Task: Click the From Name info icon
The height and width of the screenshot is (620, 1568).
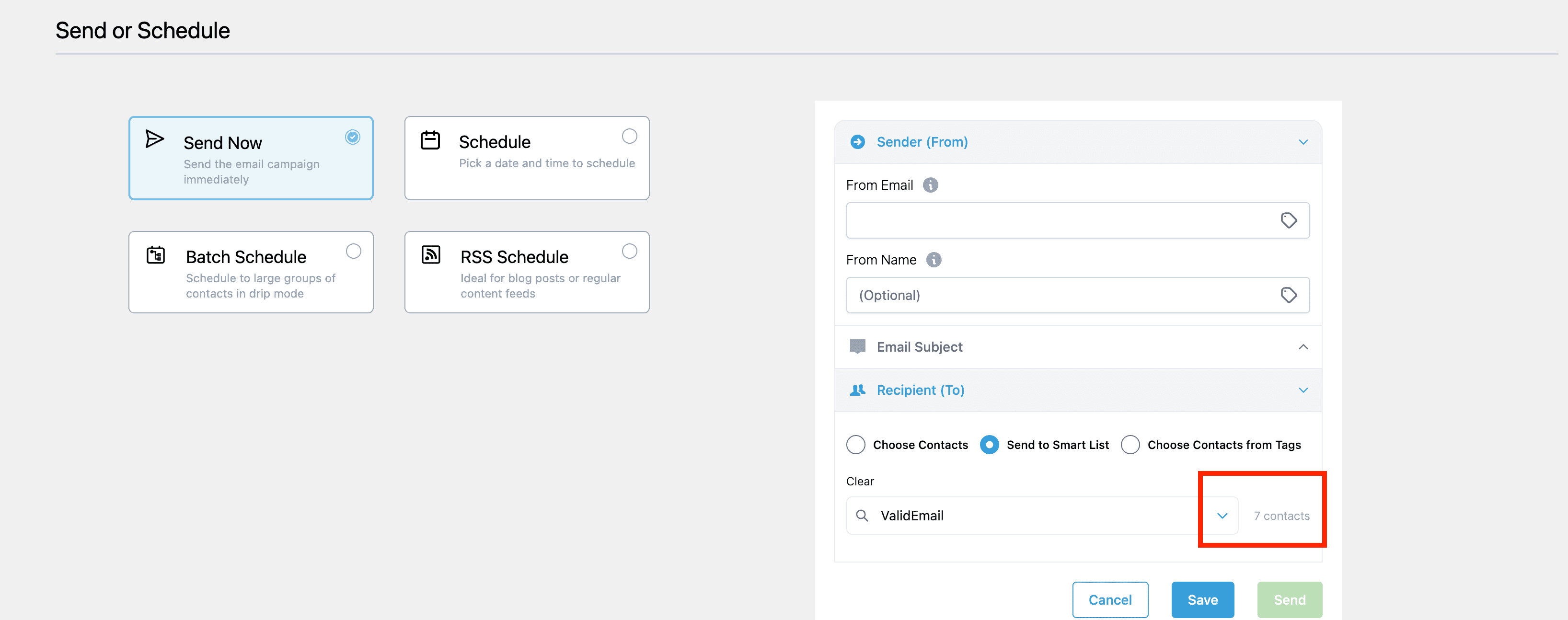Action: pyautogui.click(x=933, y=260)
